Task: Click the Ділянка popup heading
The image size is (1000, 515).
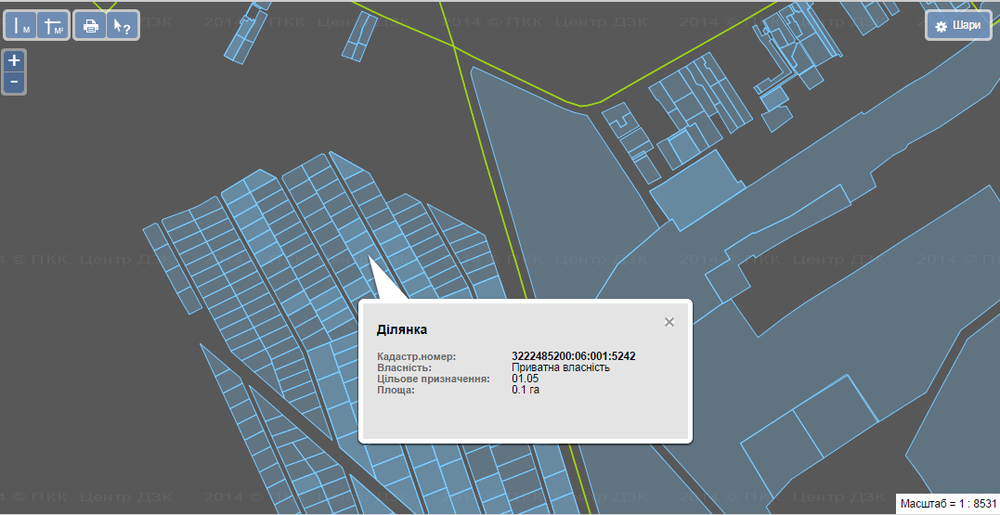Action: point(402,330)
